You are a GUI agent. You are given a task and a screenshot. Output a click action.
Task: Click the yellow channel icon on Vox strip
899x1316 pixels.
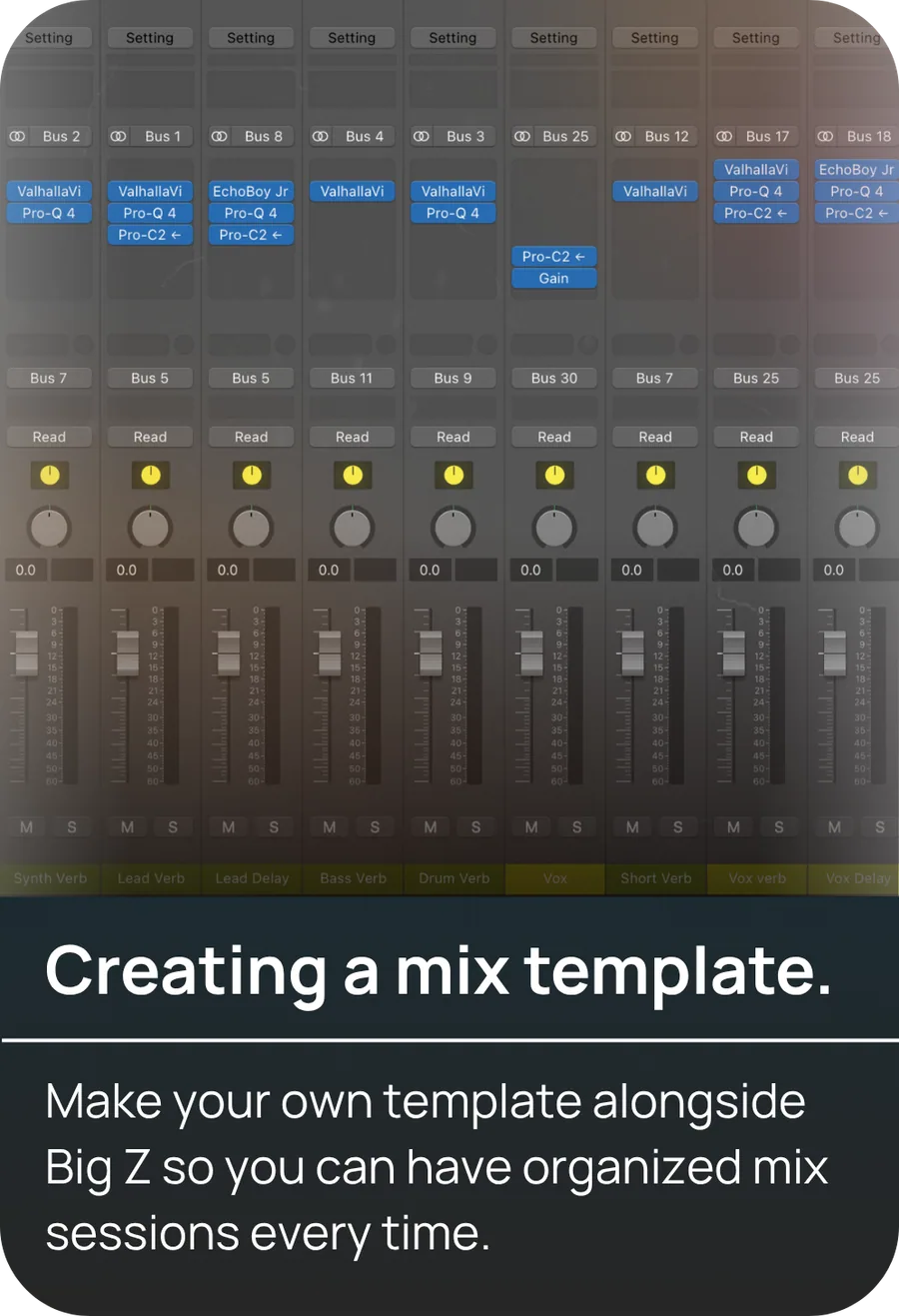554,475
